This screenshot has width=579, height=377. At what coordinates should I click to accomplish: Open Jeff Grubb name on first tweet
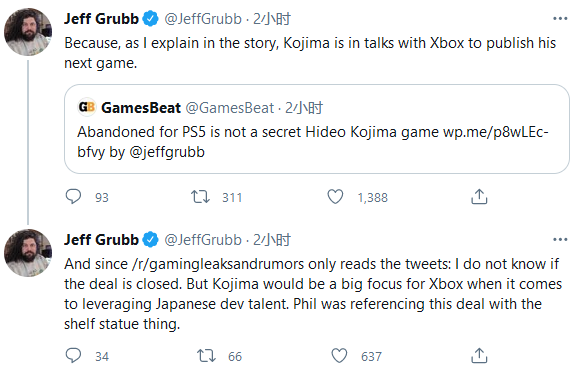click(x=102, y=18)
